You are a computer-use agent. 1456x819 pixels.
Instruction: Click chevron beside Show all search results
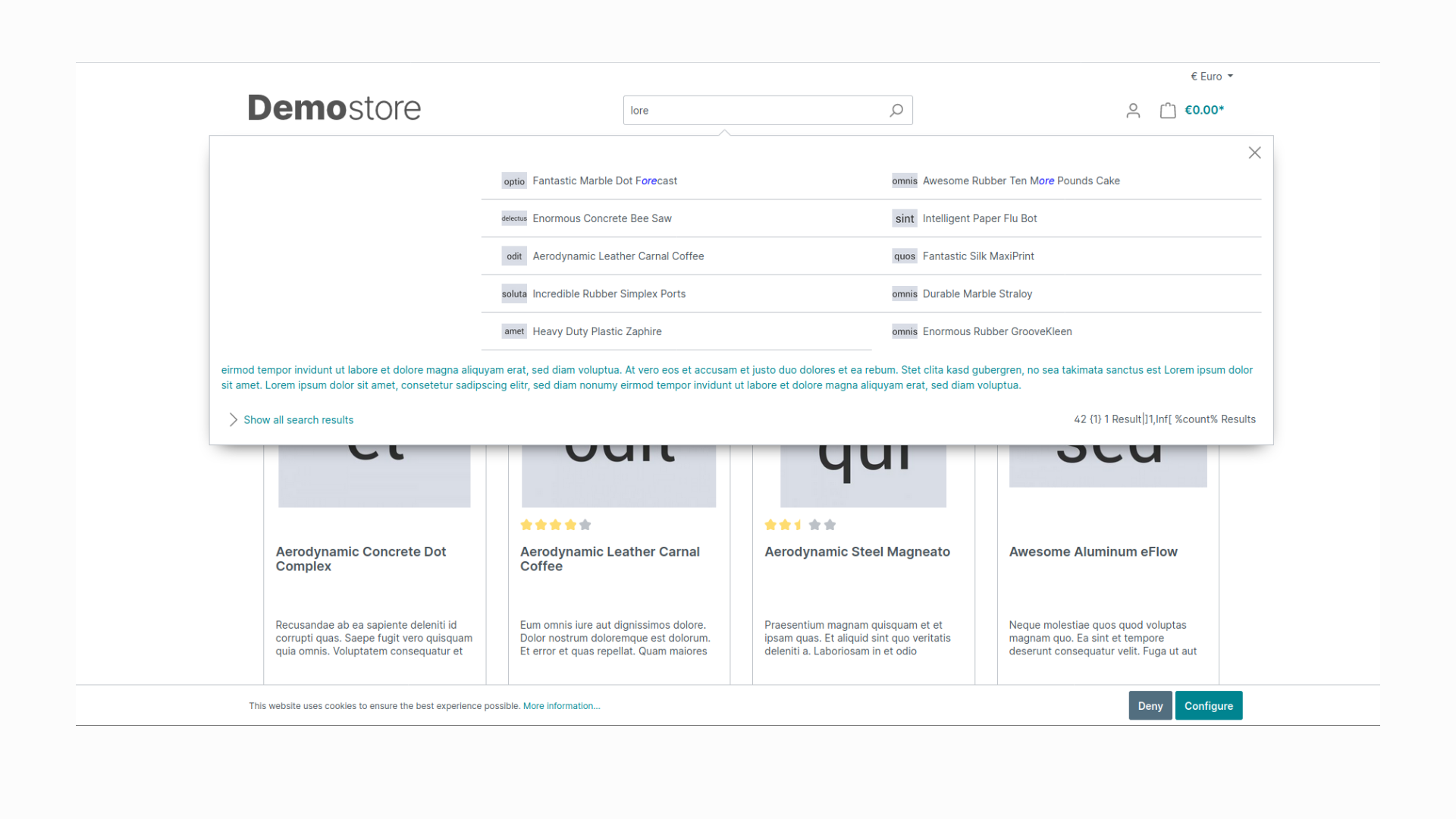234,420
